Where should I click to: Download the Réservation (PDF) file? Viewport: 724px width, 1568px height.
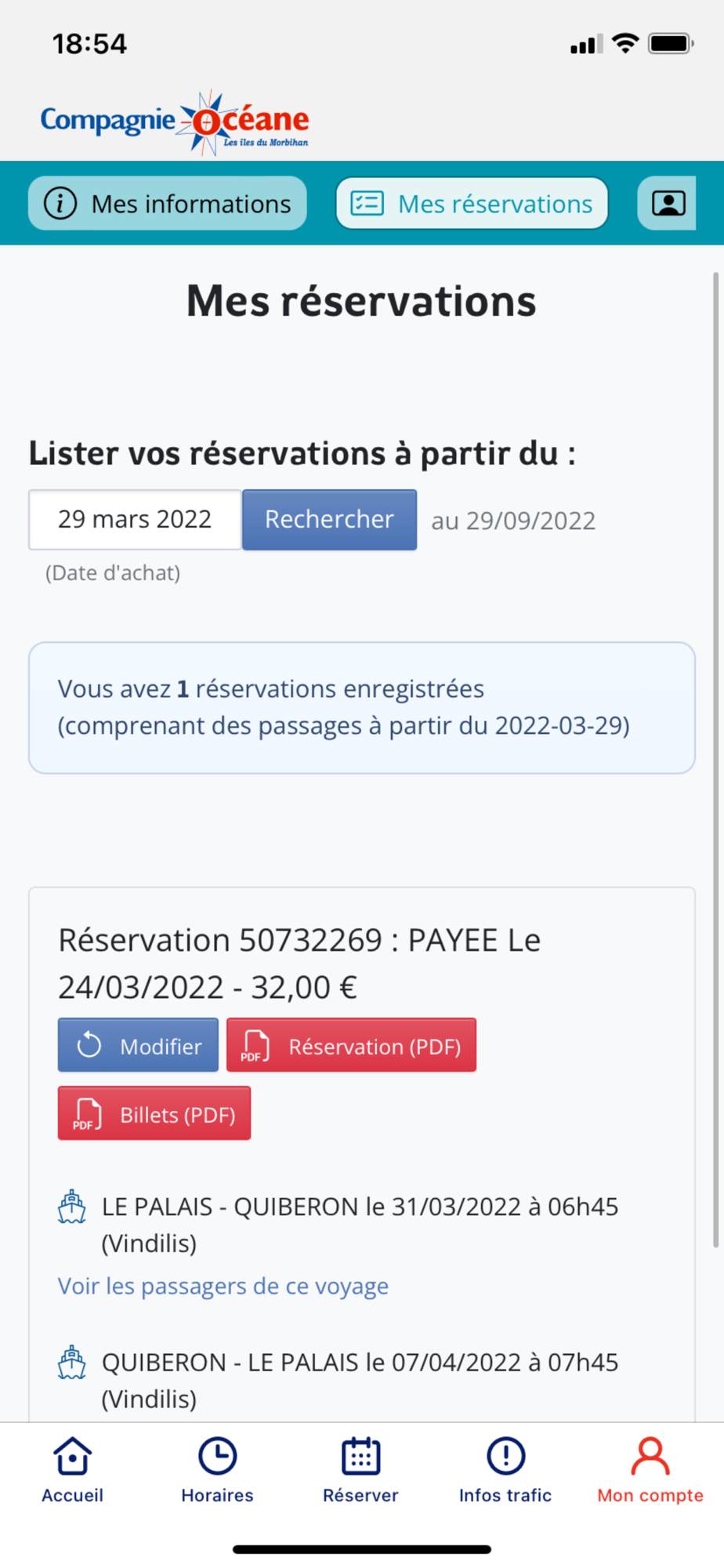point(351,1045)
